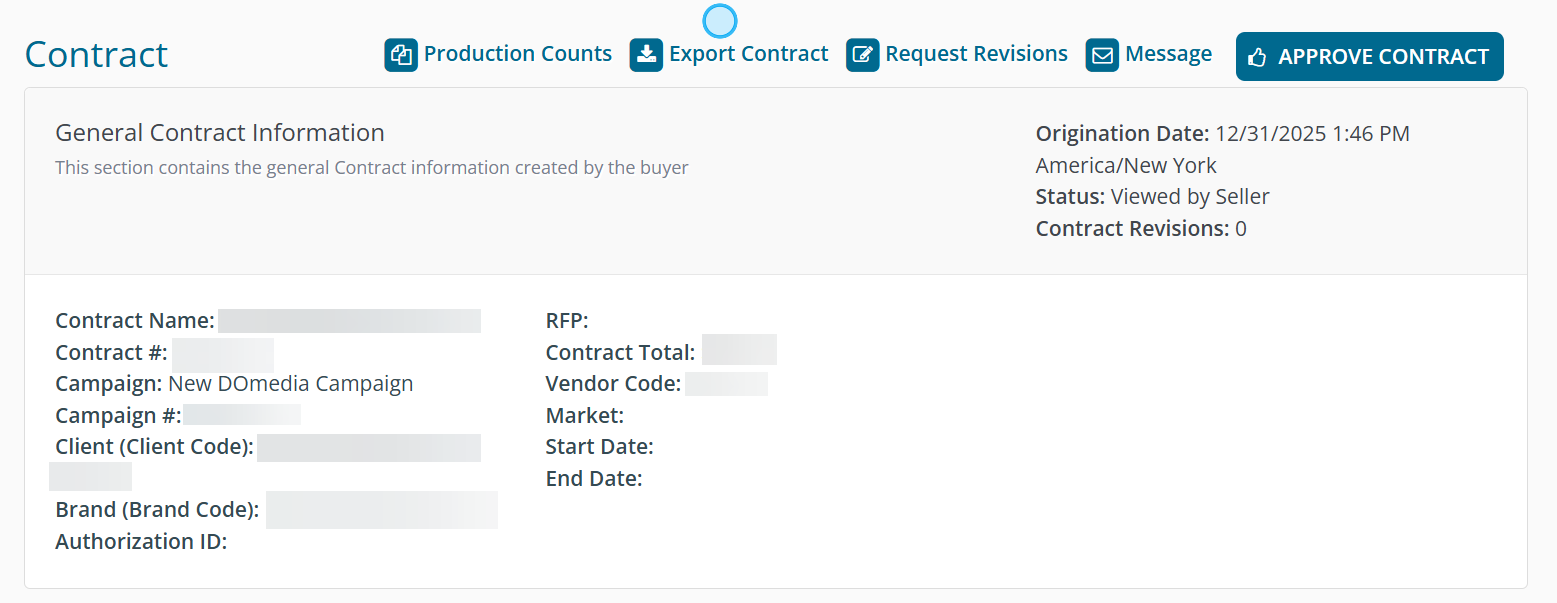Click the redacted Campaign # value
Image resolution: width=1557 pixels, height=603 pixels.
coord(241,416)
